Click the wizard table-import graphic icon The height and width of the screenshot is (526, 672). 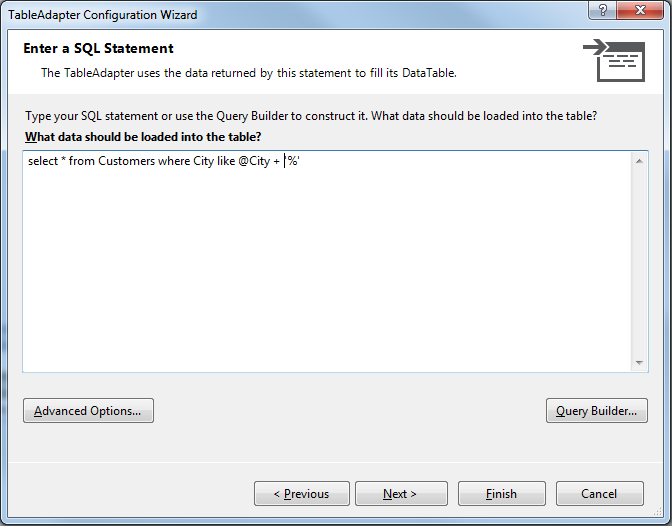(614, 60)
